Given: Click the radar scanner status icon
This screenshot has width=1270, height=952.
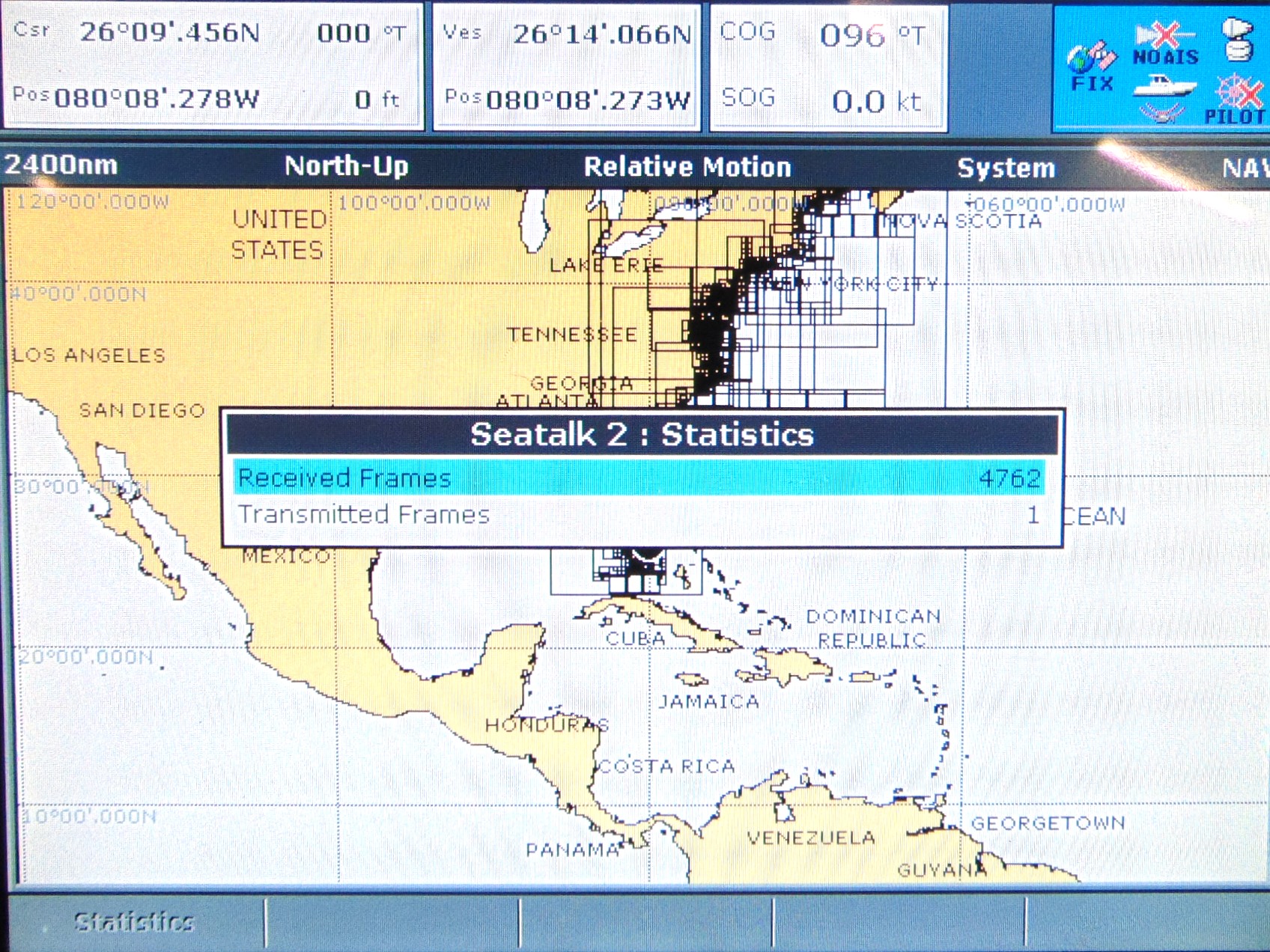Looking at the screenshot, I should point(1237,40).
